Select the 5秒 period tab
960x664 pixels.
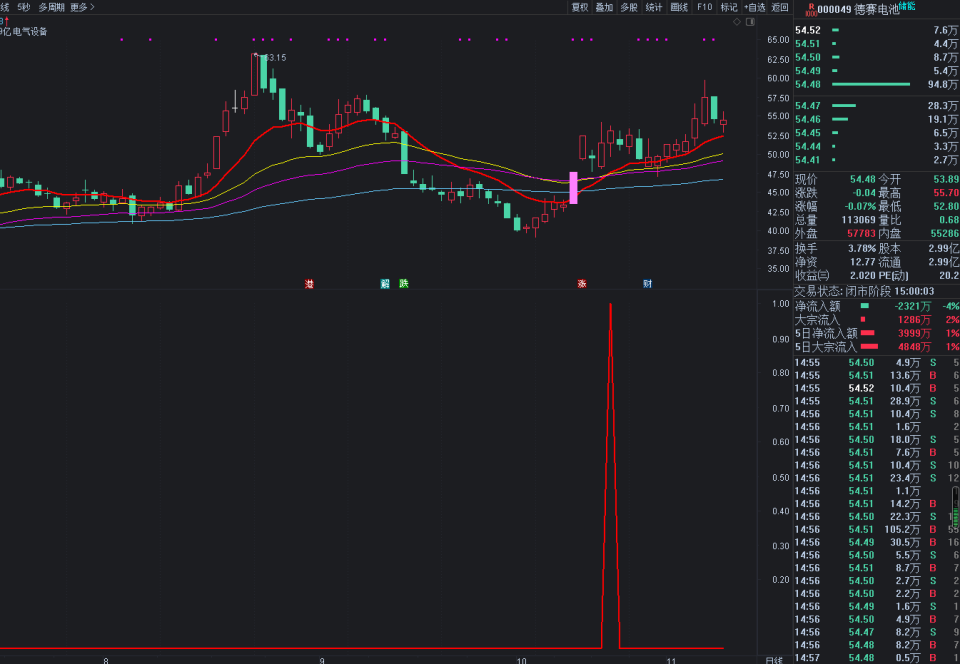click(x=24, y=7)
